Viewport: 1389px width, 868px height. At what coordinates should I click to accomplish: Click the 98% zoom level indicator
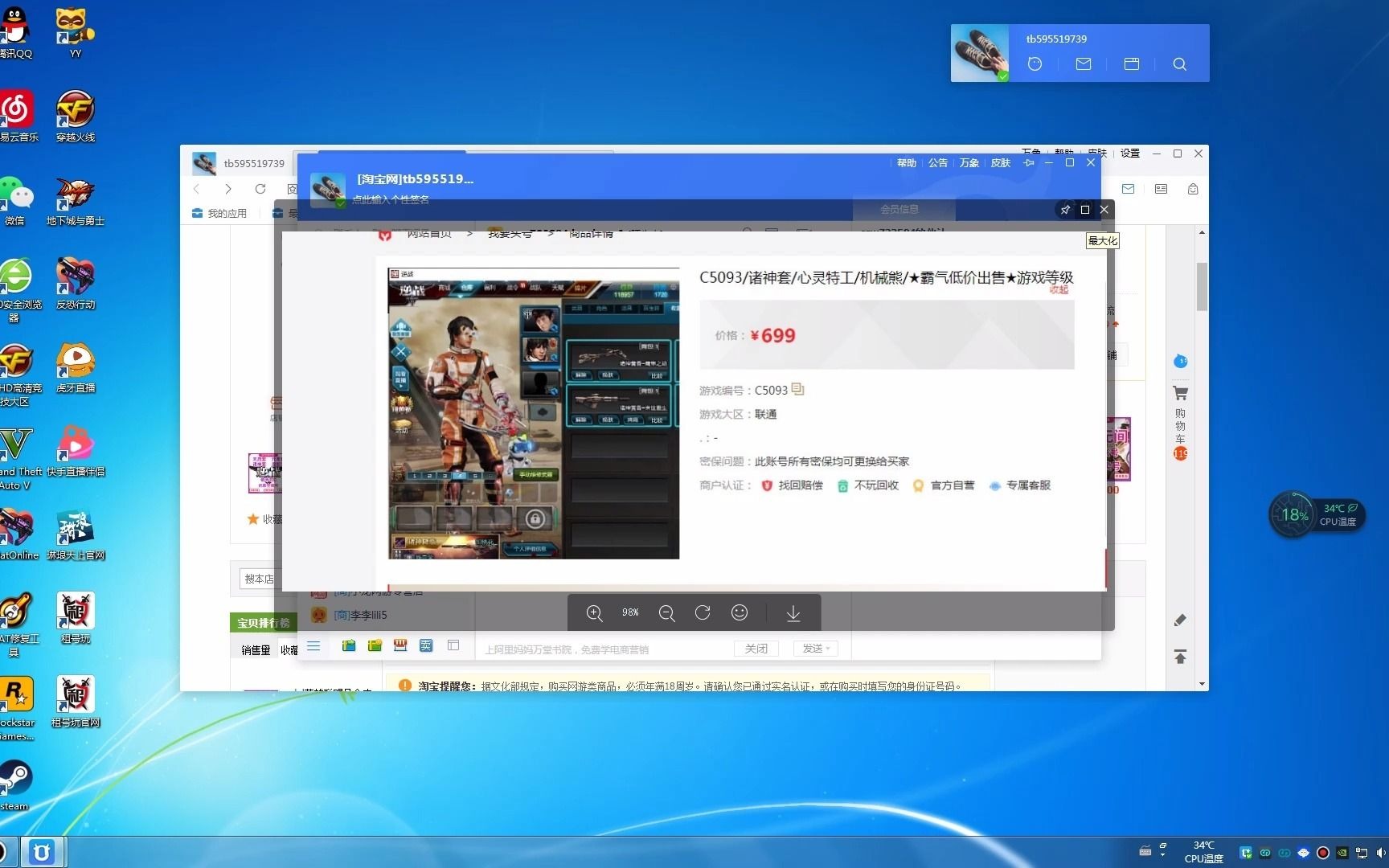630,612
